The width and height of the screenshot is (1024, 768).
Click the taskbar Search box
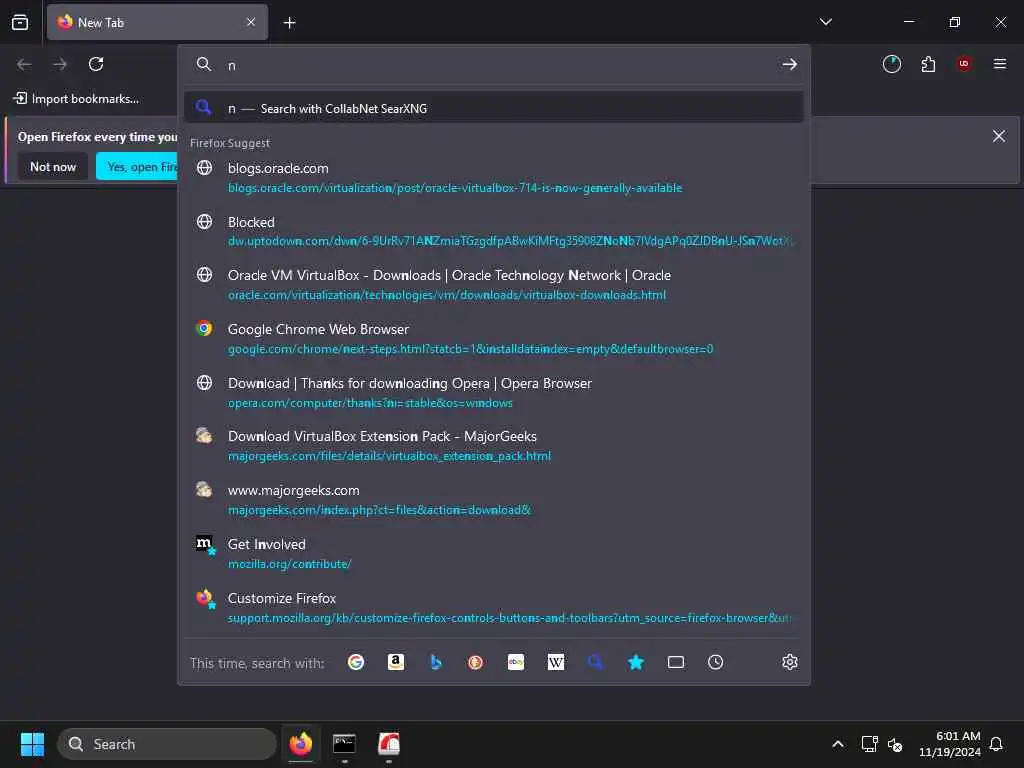[x=167, y=744]
